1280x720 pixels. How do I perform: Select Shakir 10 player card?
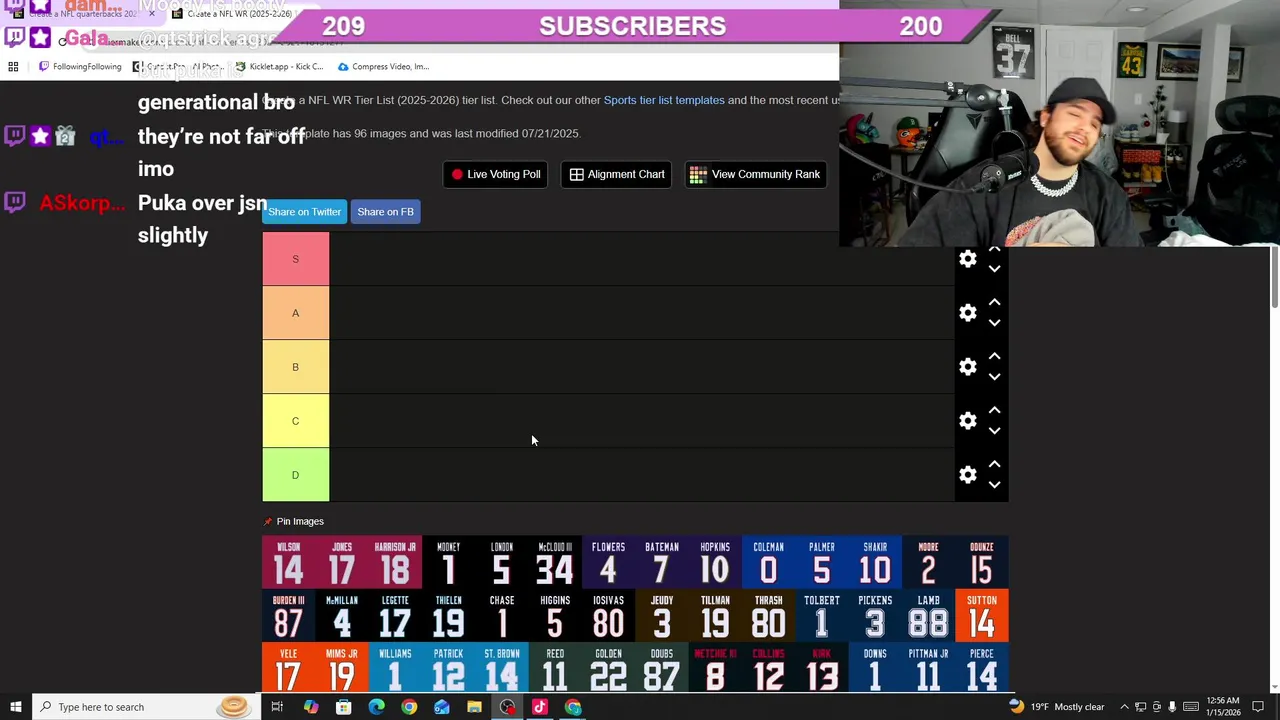[x=875, y=562]
